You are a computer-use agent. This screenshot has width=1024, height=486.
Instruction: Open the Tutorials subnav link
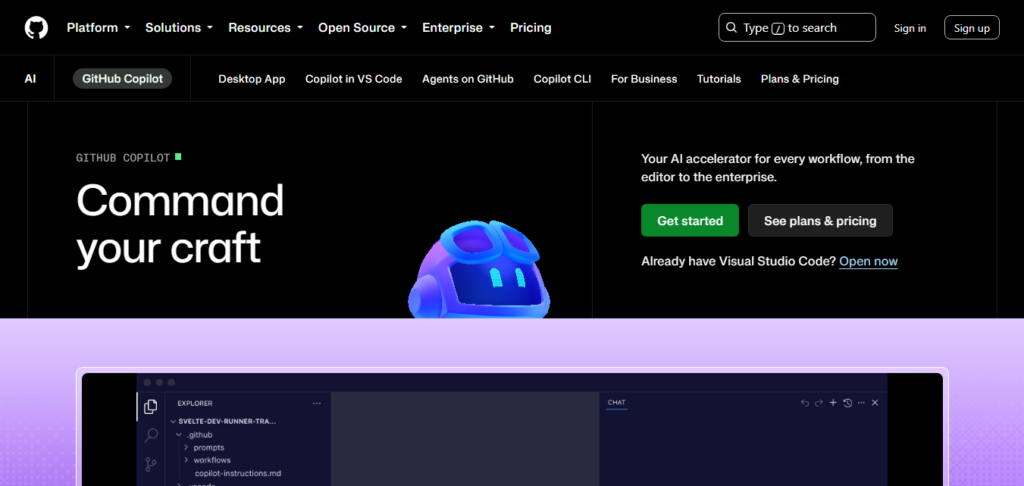(718, 79)
